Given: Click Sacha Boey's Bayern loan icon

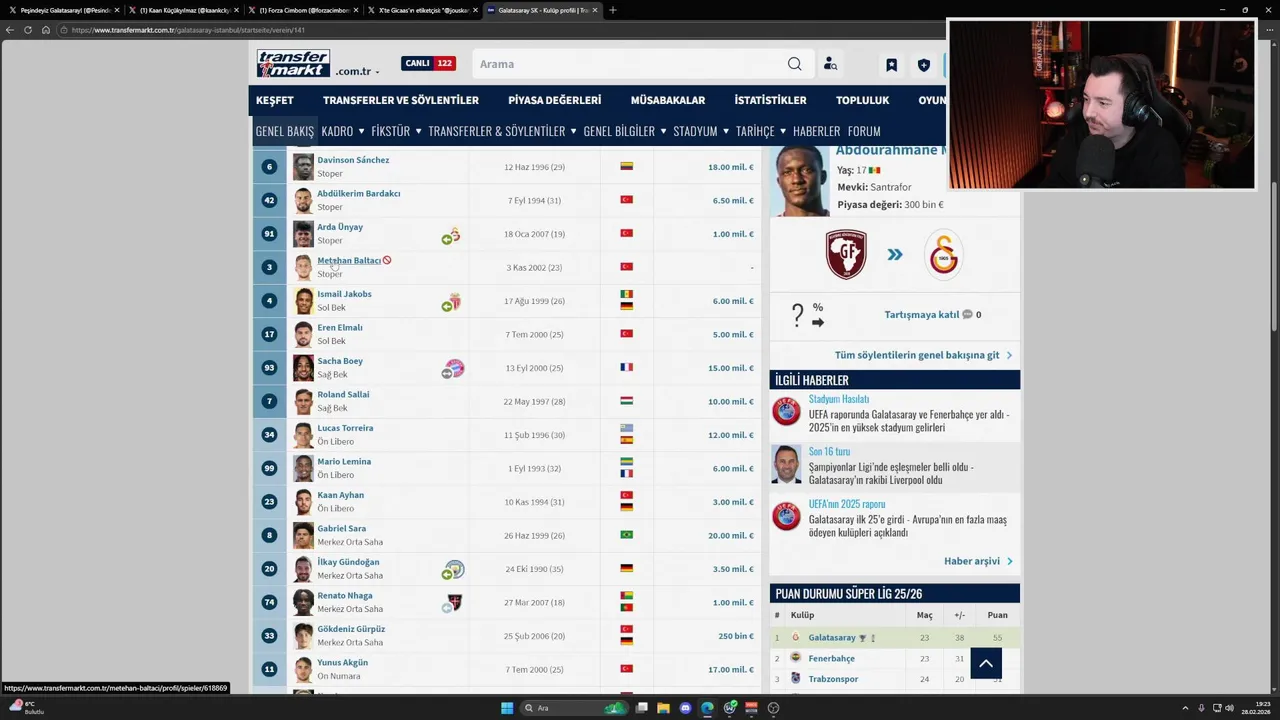Looking at the screenshot, I should 453,369.
